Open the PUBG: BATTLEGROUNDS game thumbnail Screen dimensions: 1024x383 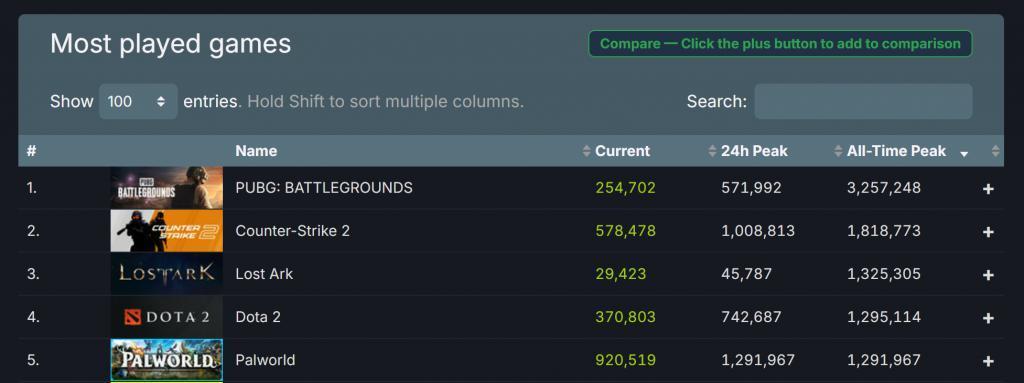pyautogui.click(x=167, y=188)
